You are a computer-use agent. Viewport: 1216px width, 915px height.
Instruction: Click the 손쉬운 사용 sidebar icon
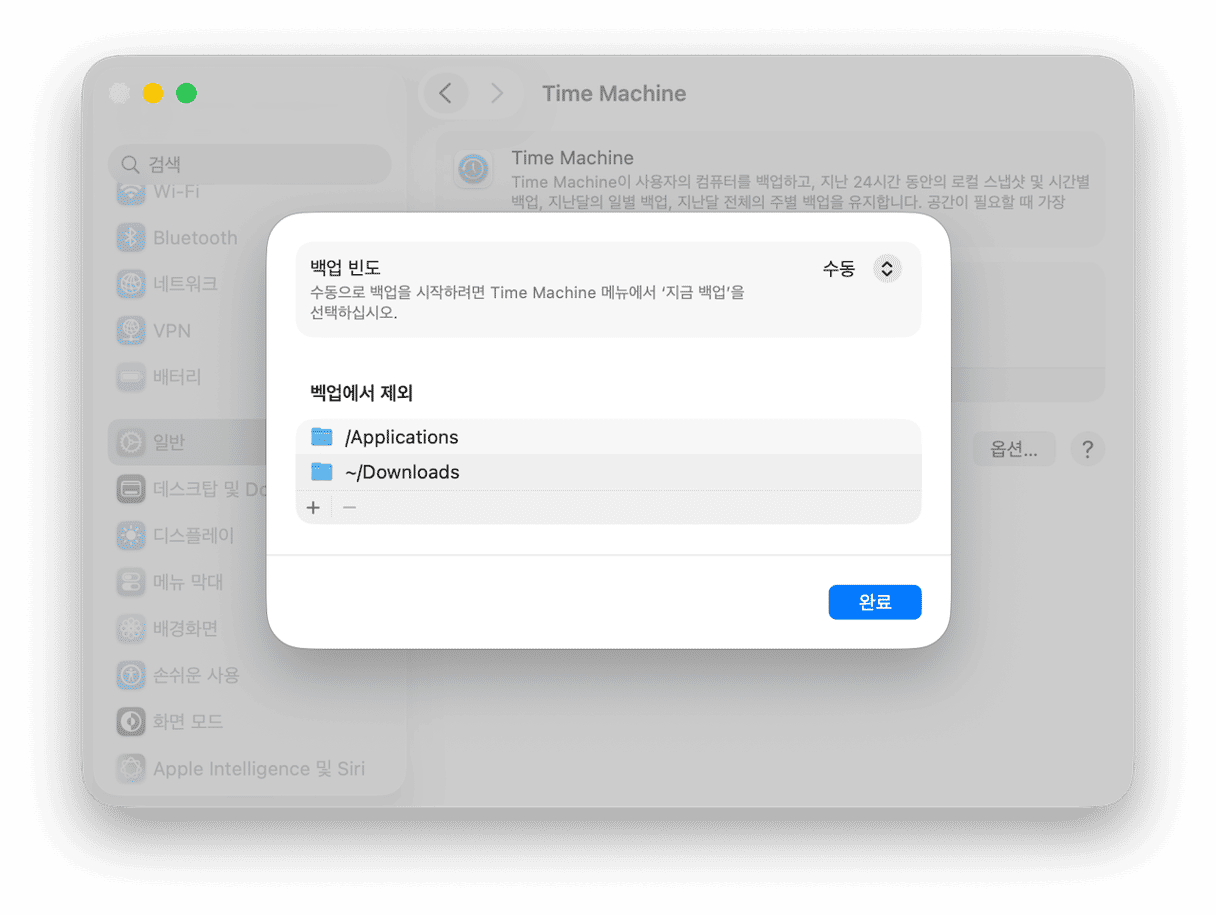tap(131, 674)
